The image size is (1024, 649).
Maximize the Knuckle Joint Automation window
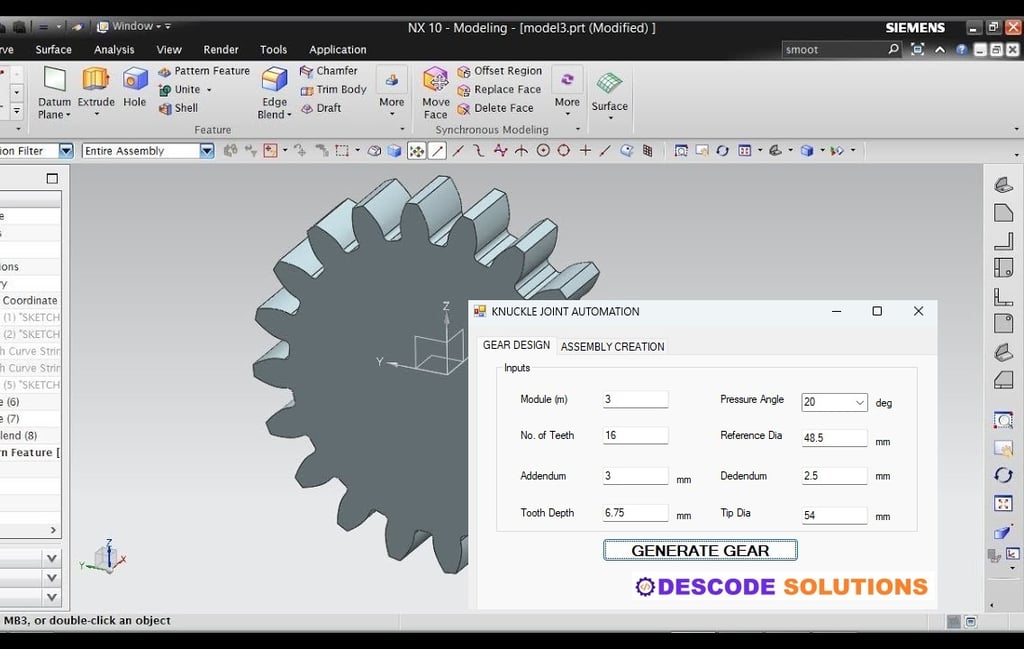coord(877,311)
